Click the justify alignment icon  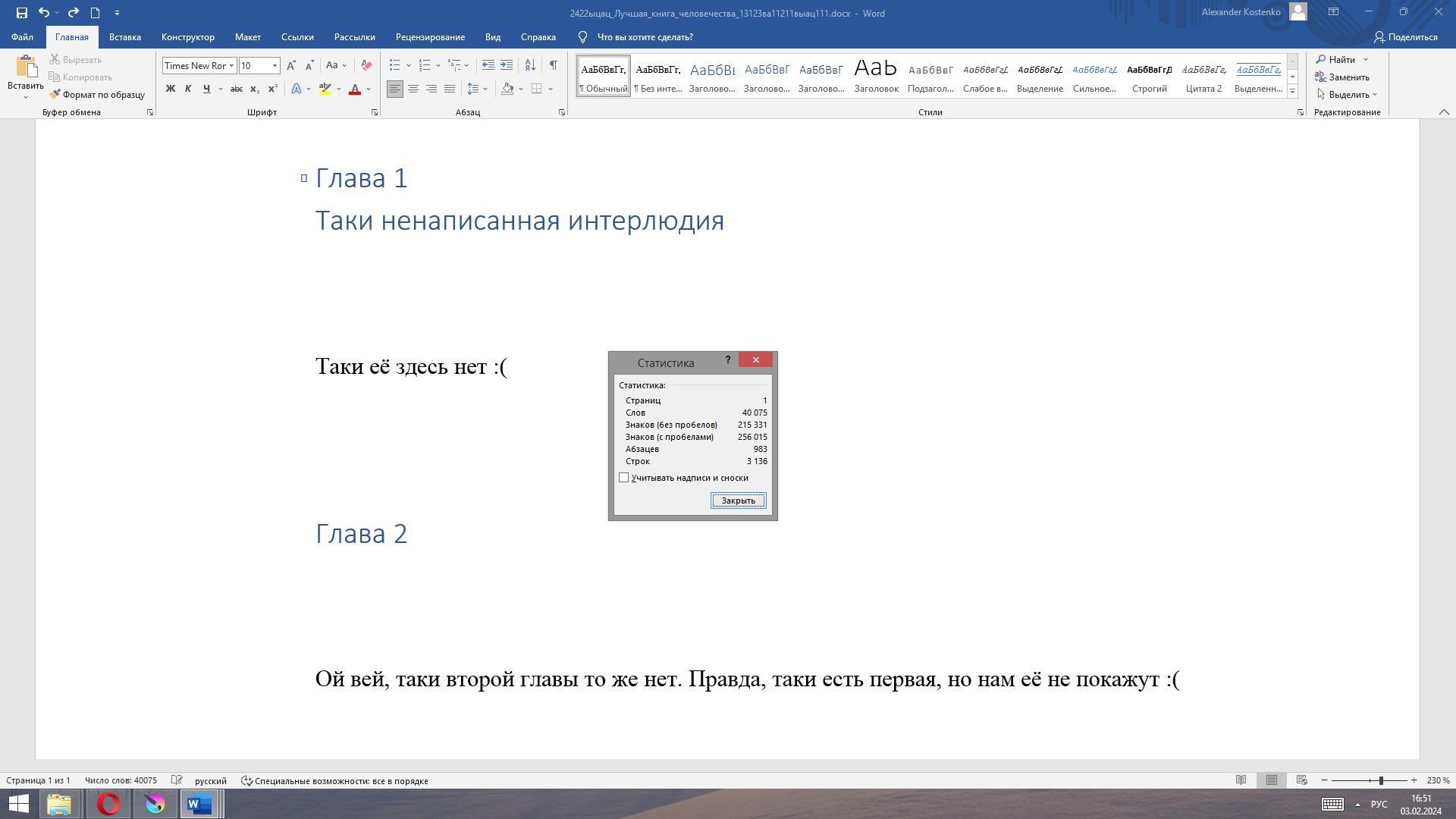(x=450, y=89)
